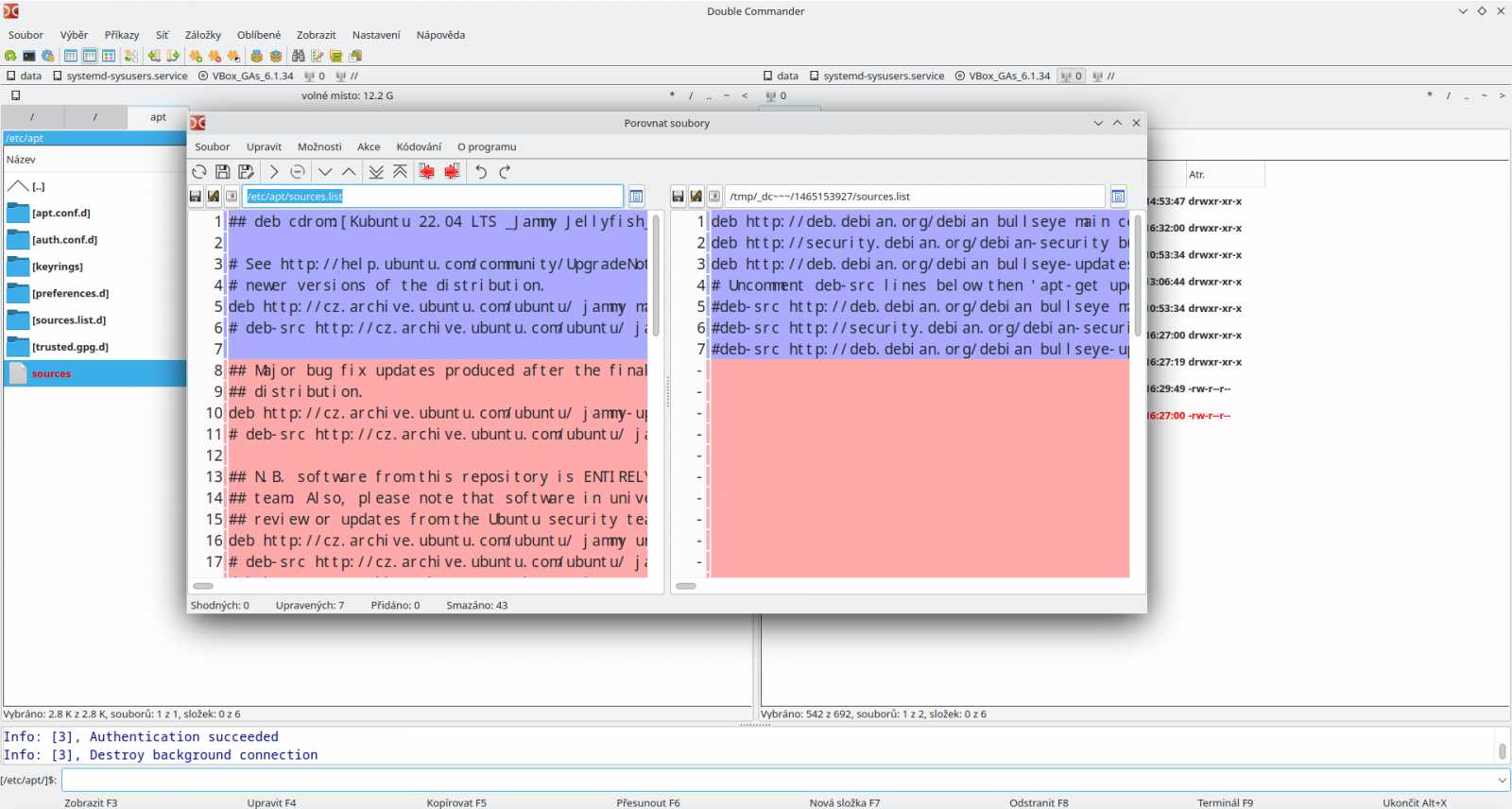Image resolution: width=1512 pixels, height=809 pixels.
Task: Click the Save As icon in the compare toolbar
Action: [x=247, y=171]
